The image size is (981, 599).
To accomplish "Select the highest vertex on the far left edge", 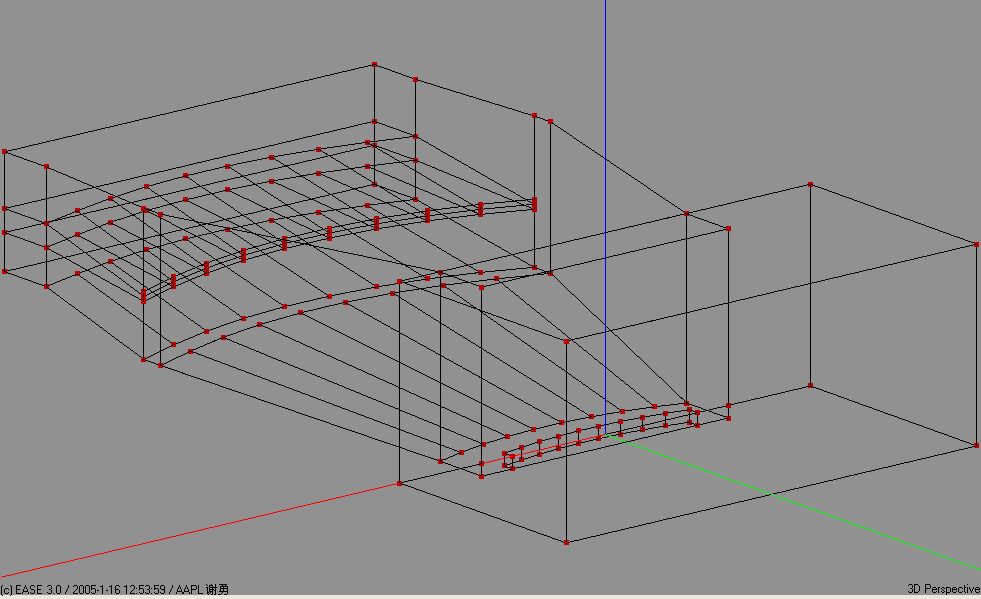I will pyautogui.click(x=5, y=151).
